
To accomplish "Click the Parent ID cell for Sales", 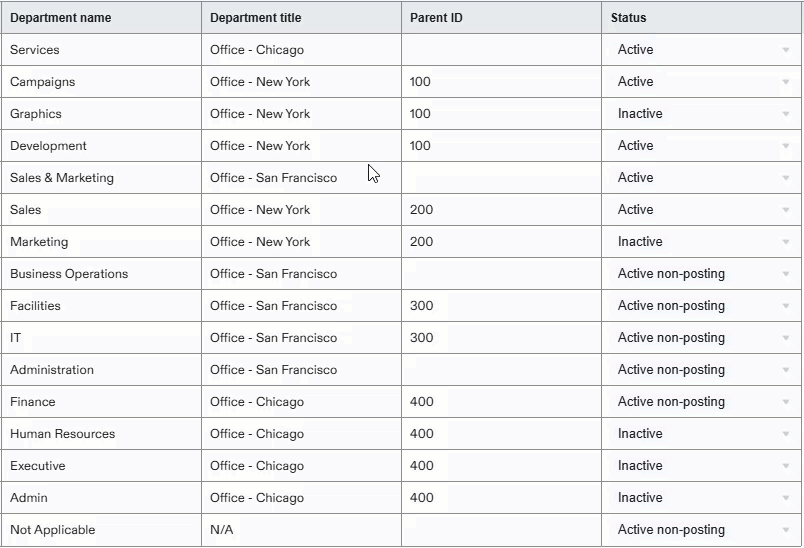I will tap(500, 210).
